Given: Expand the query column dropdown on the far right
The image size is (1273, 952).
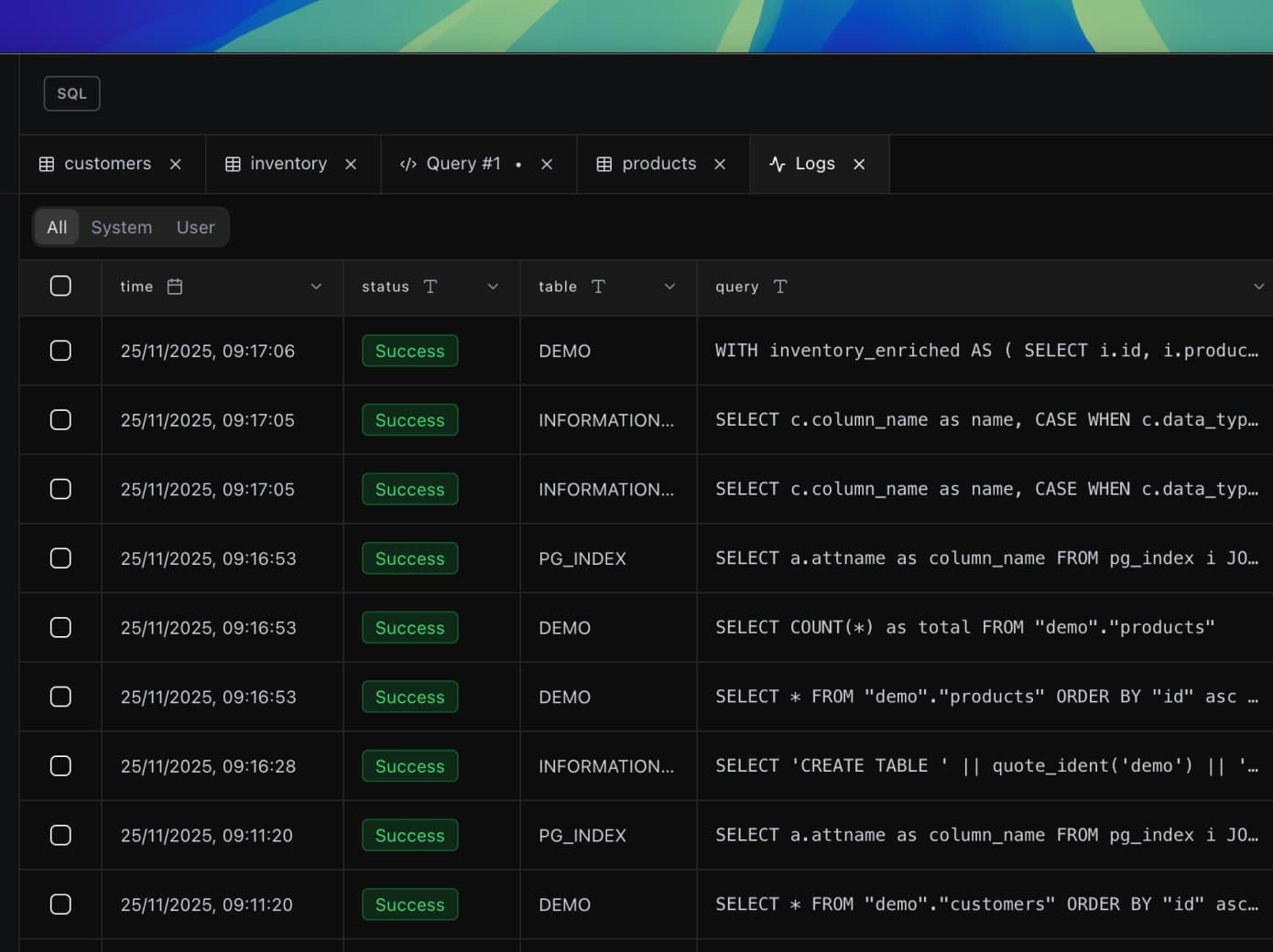Looking at the screenshot, I should [1259, 286].
